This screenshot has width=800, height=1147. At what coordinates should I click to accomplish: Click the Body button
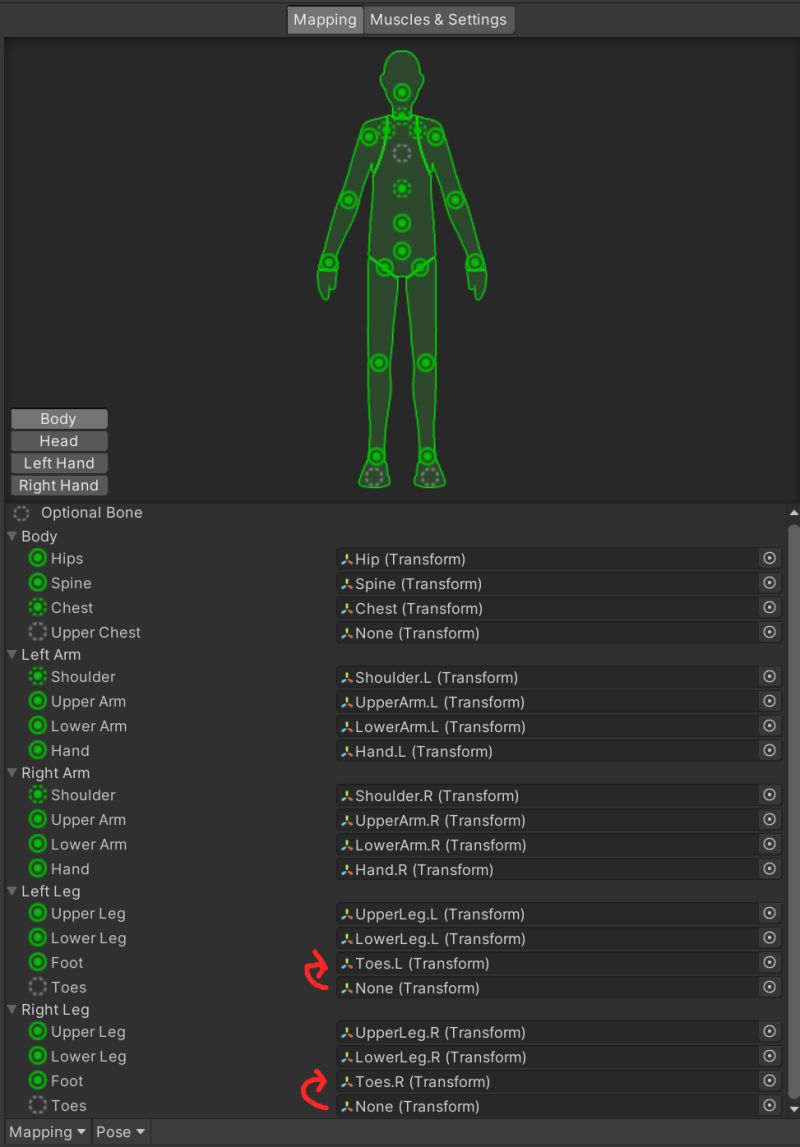[58, 418]
